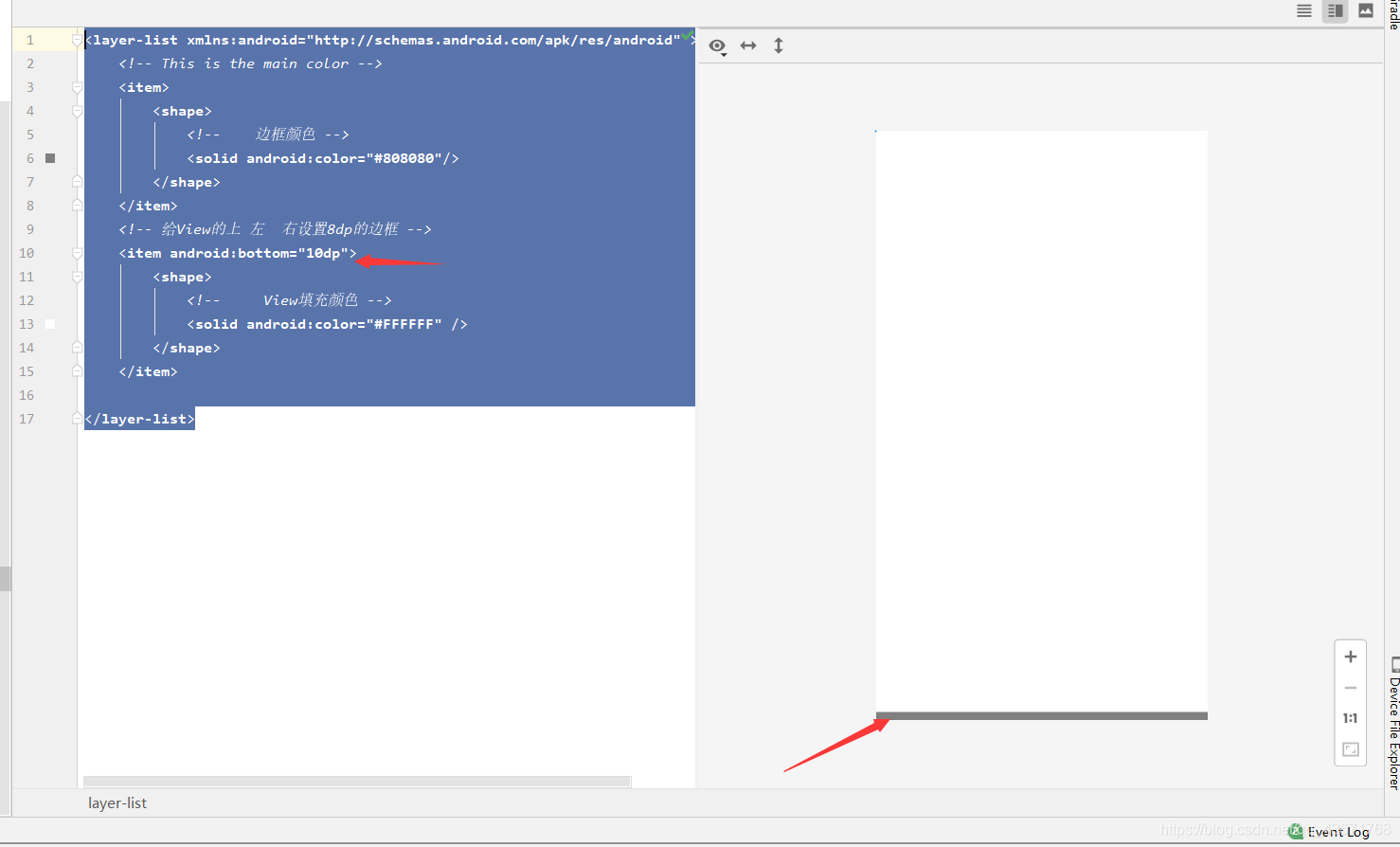Screen dimensions: 1400x847
Task: Click the gray bottom border in preview
Action: point(1042,716)
